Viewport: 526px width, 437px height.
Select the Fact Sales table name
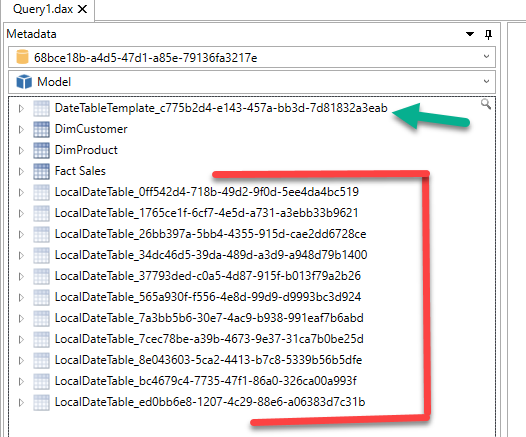coord(80,171)
